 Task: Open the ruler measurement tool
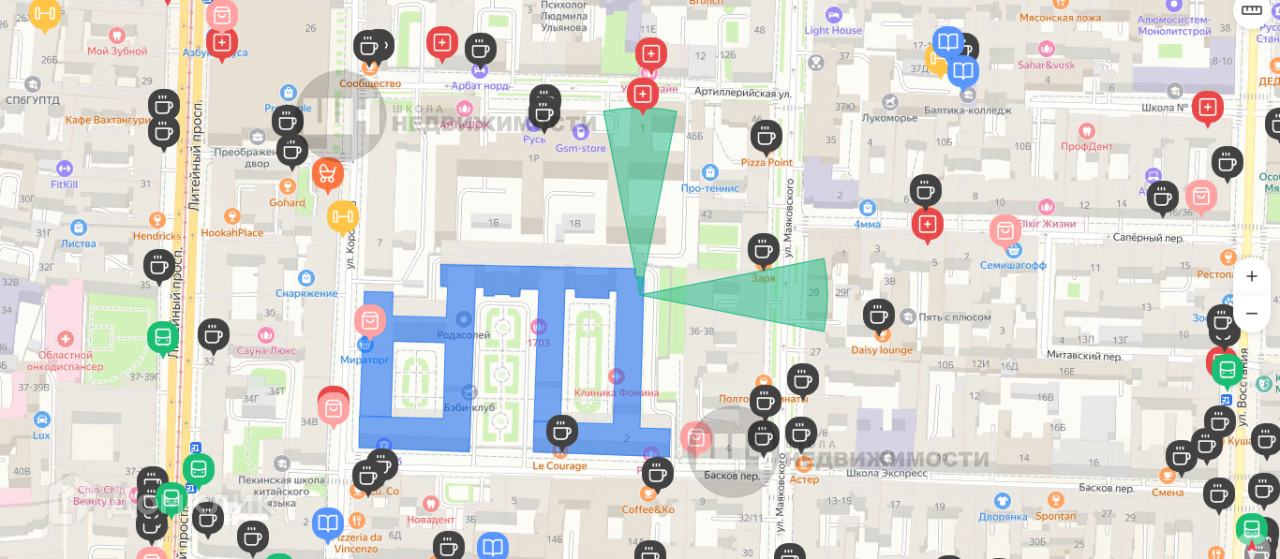[1253, 12]
